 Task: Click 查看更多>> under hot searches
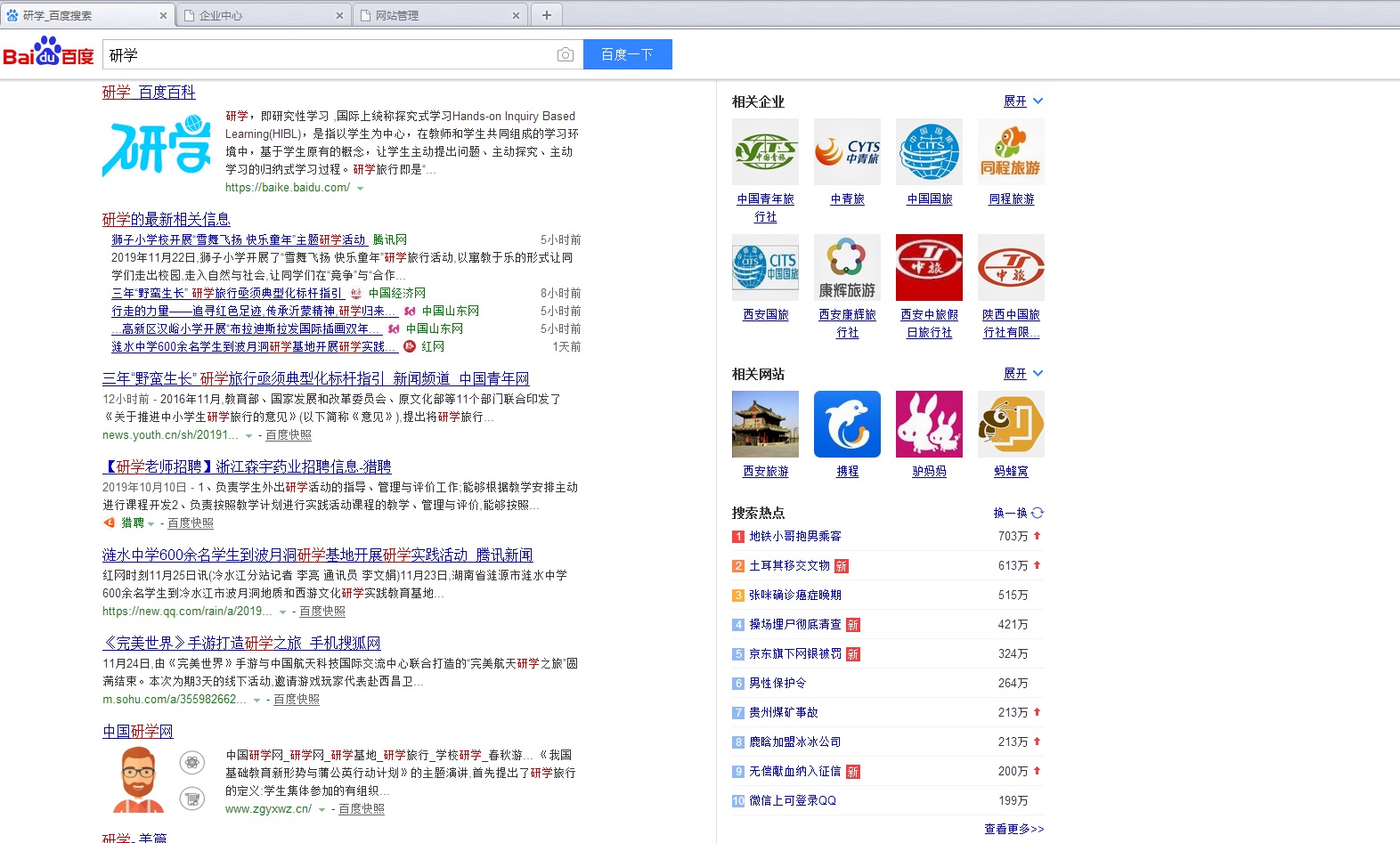(x=1013, y=829)
